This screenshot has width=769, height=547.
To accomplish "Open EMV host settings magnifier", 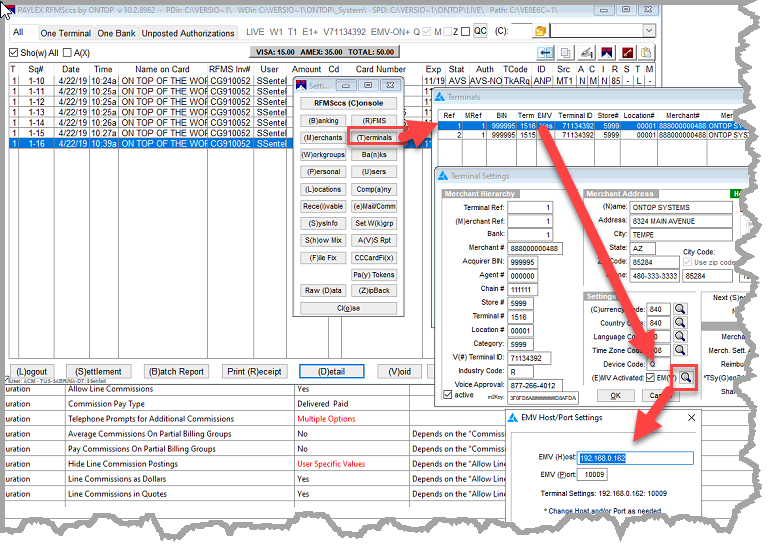I will pos(686,377).
